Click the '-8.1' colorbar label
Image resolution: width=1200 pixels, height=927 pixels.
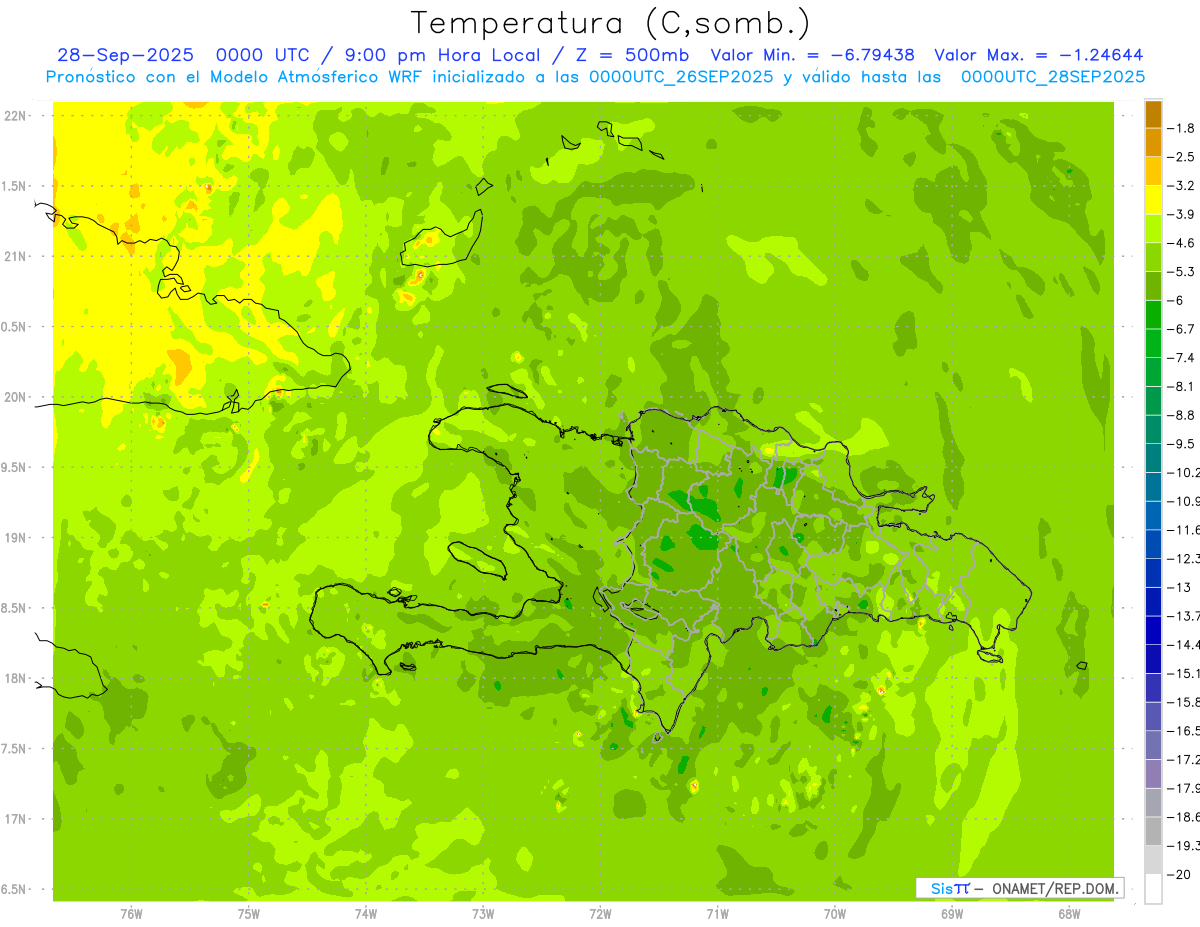(x=1183, y=386)
